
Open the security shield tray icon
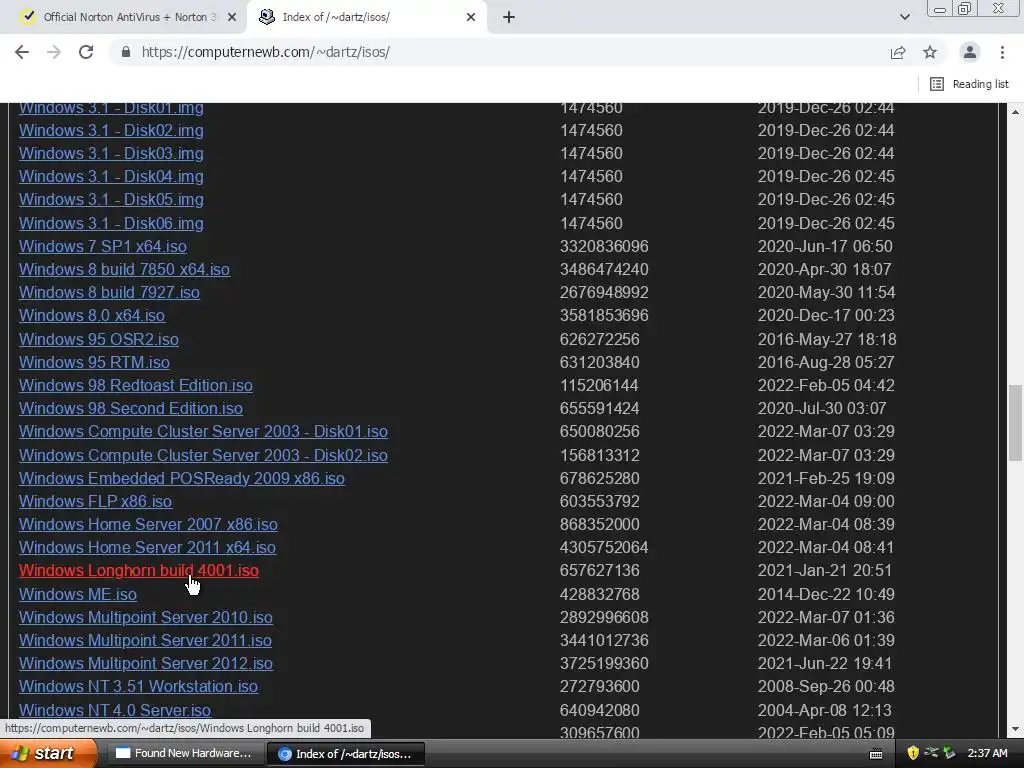tap(913, 754)
